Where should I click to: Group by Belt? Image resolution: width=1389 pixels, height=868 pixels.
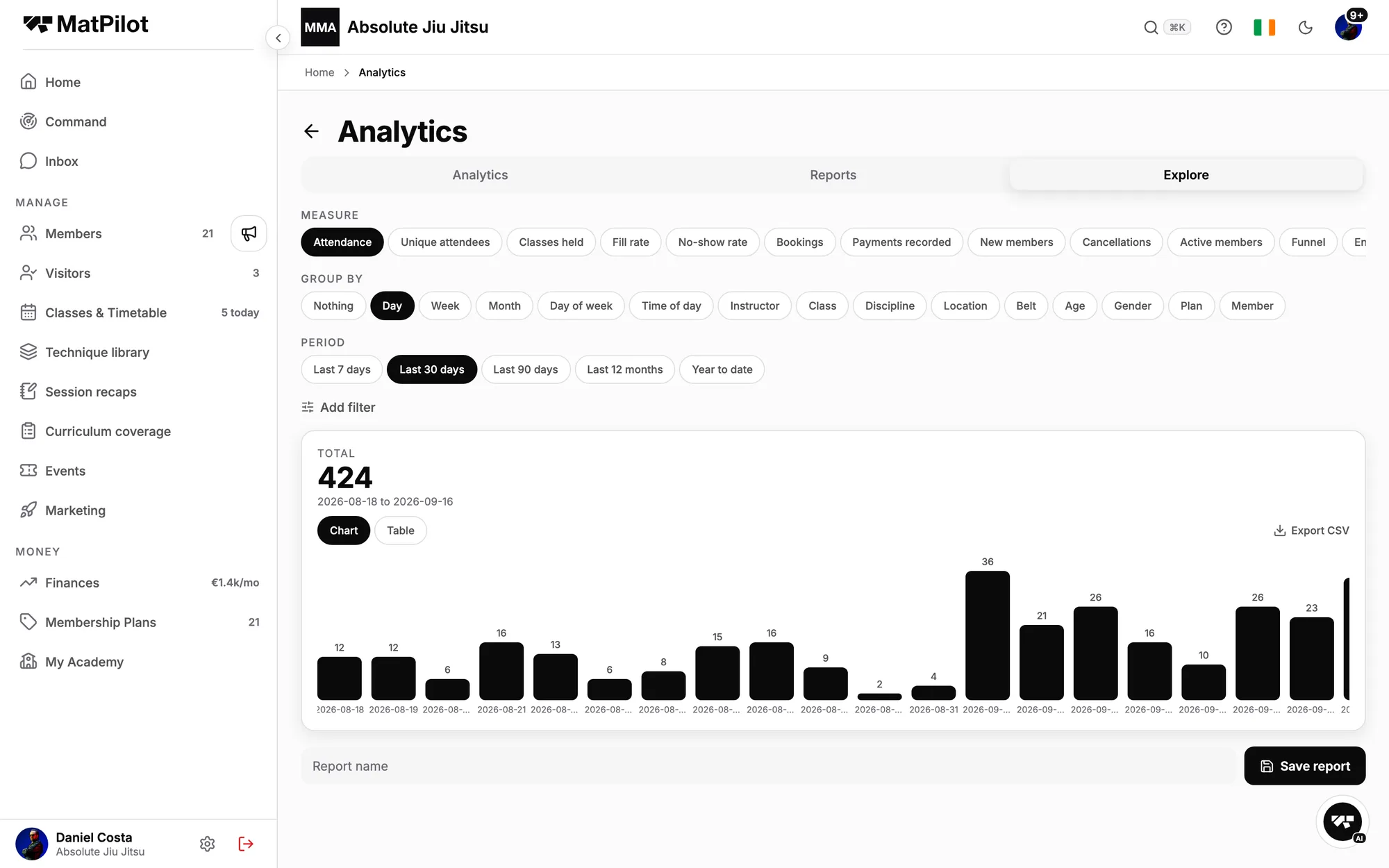coord(1026,306)
